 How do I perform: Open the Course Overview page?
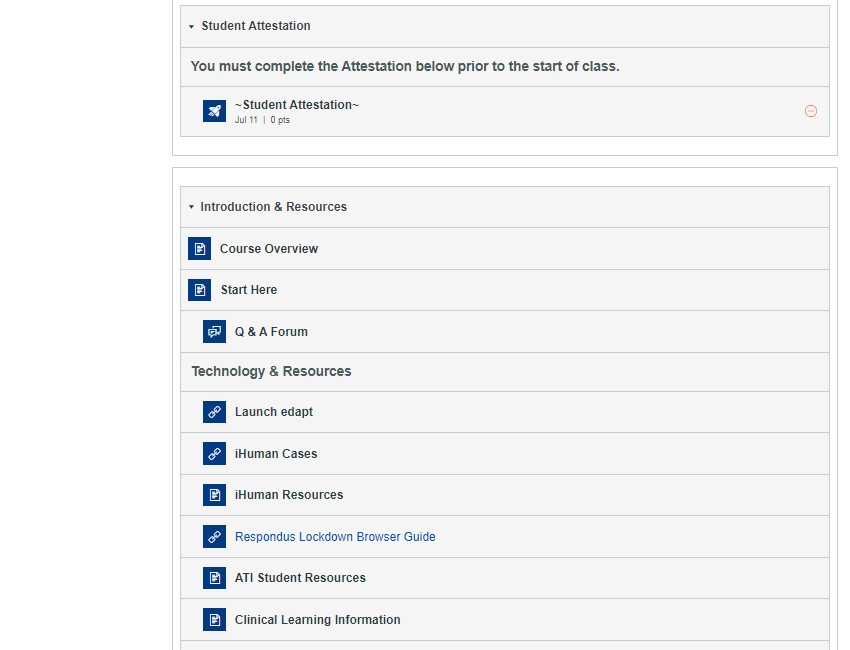click(x=269, y=249)
